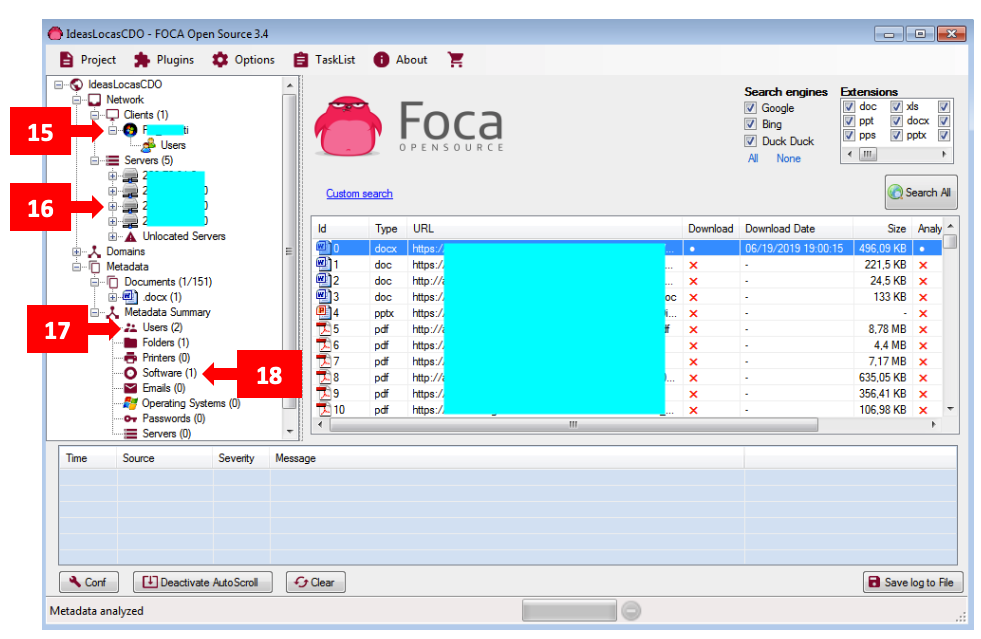Click the .docx (1) Word file icon
Screen dimensions: 981x639
tap(130, 297)
